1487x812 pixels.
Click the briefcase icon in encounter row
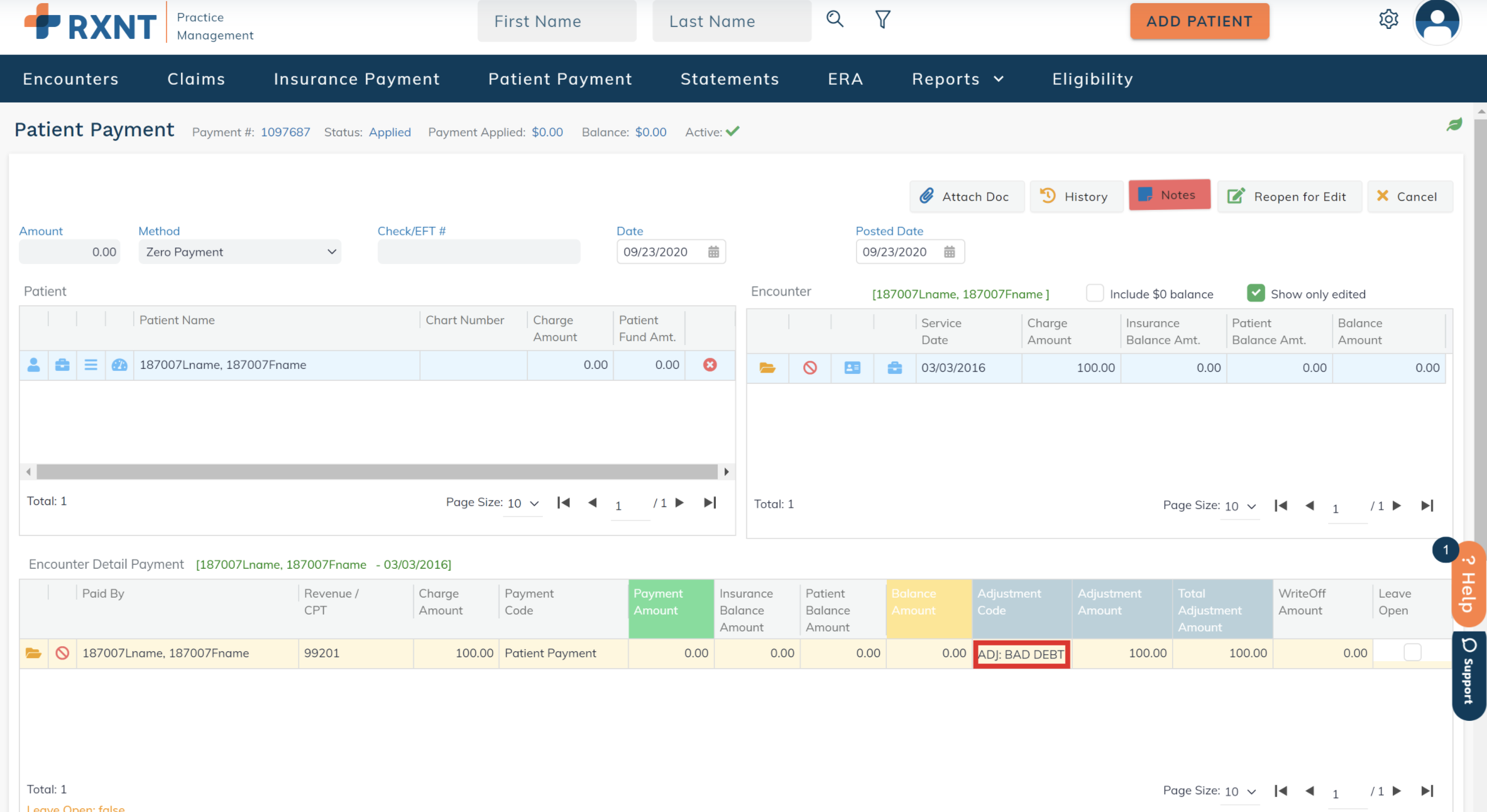895,368
